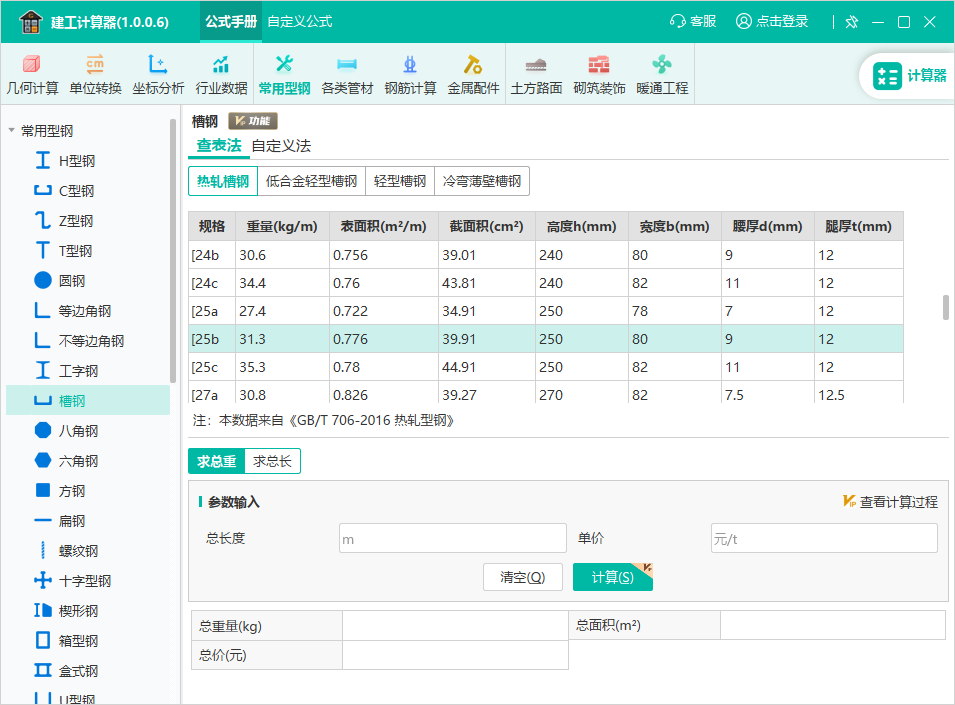Select 八角钢 octagonal steel item
The width and height of the screenshot is (955, 705).
click(88, 430)
